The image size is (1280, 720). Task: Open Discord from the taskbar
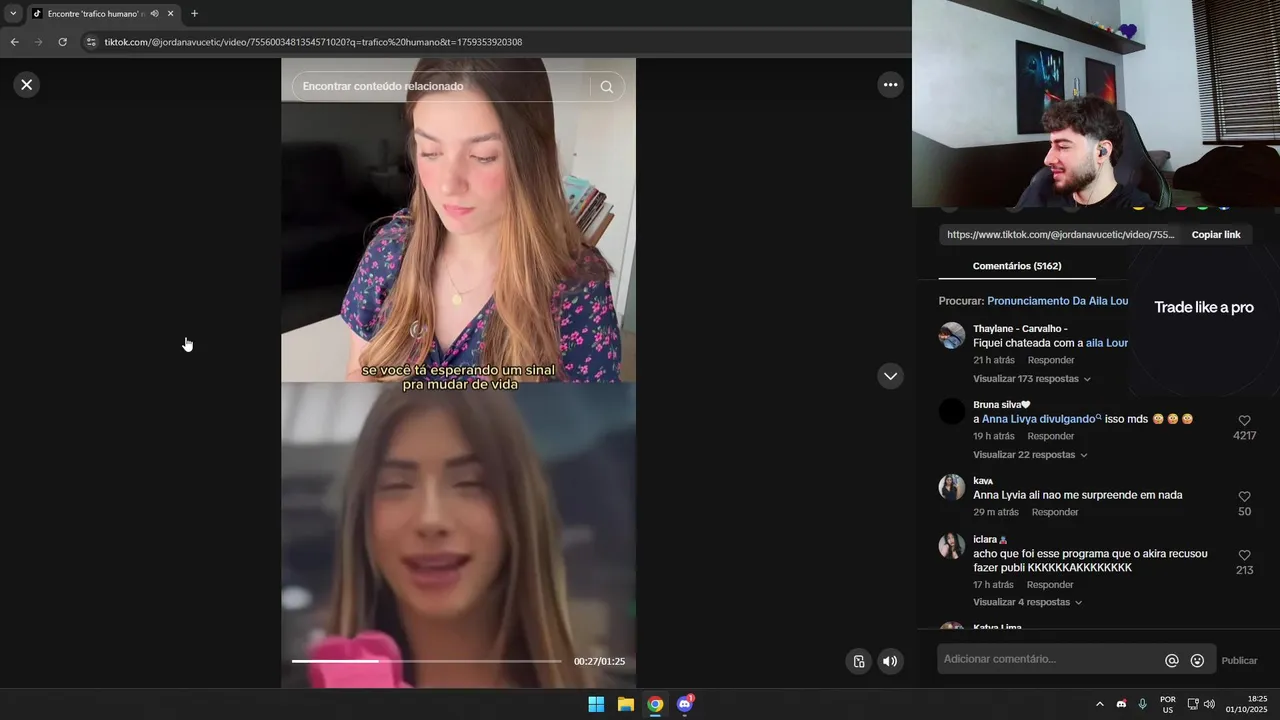point(685,704)
